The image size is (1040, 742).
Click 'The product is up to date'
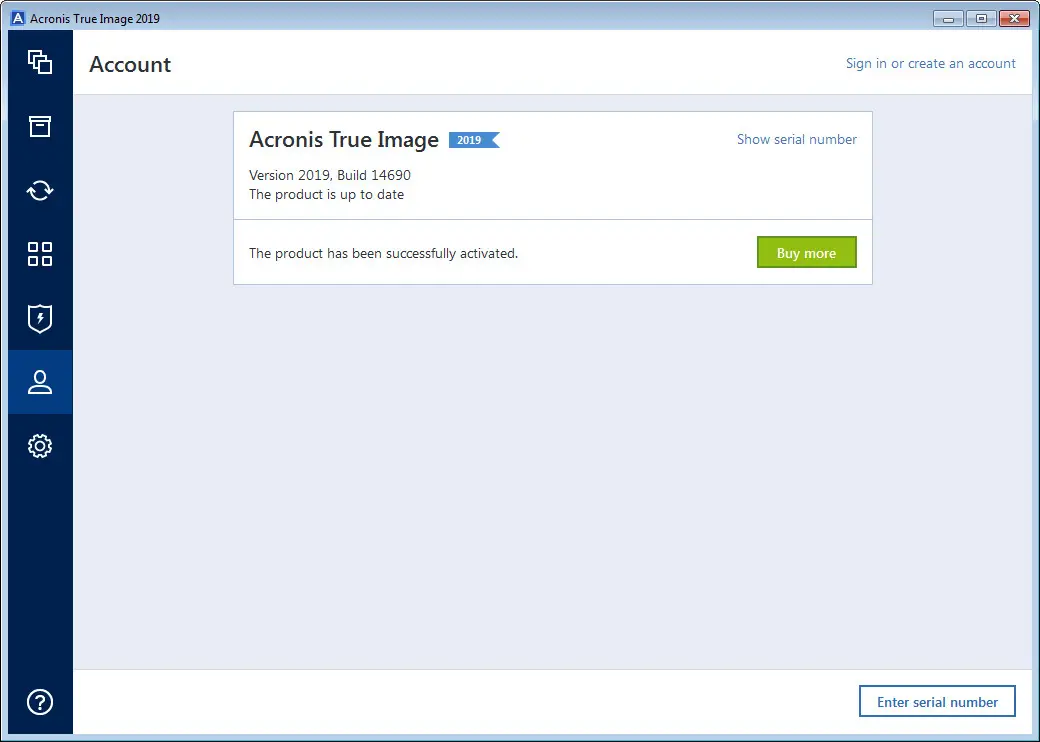coord(326,194)
